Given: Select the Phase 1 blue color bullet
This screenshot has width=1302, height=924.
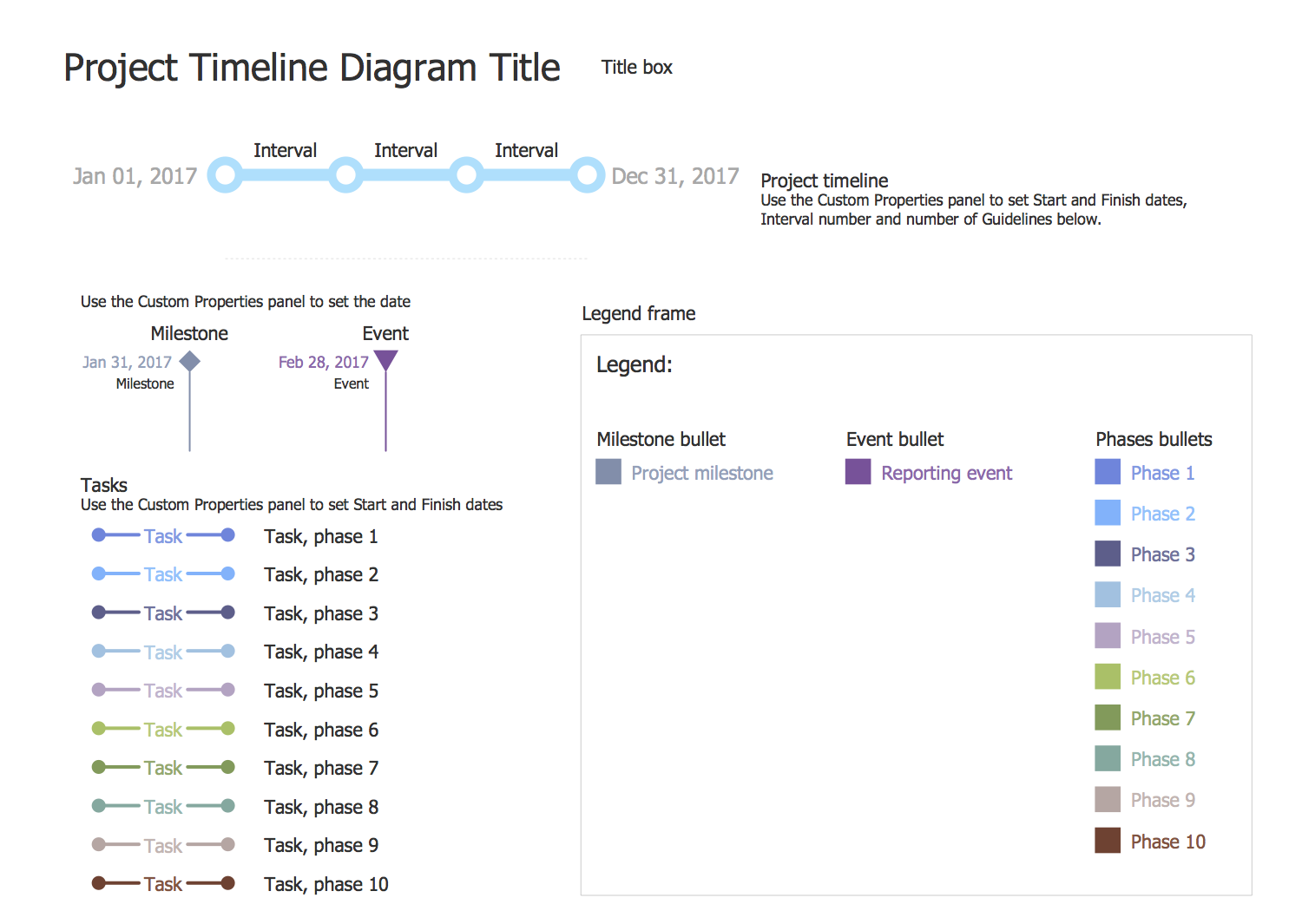Looking at the screenshot, I should click(1108, 472).
